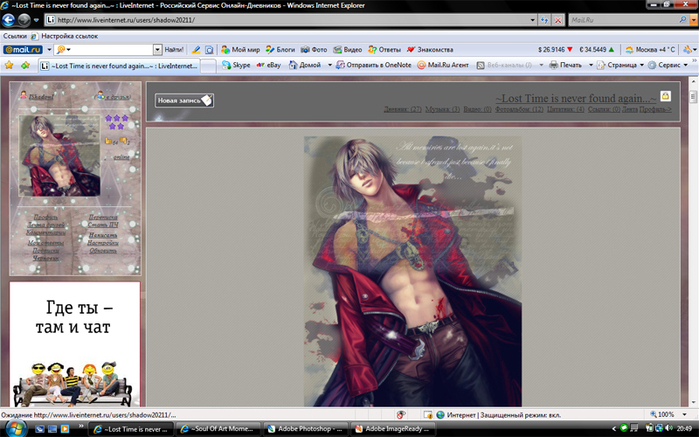This screenshot has height=437, width=699.
Task: Open Мой мир toolbar item
Action: [x=241, y=49]
